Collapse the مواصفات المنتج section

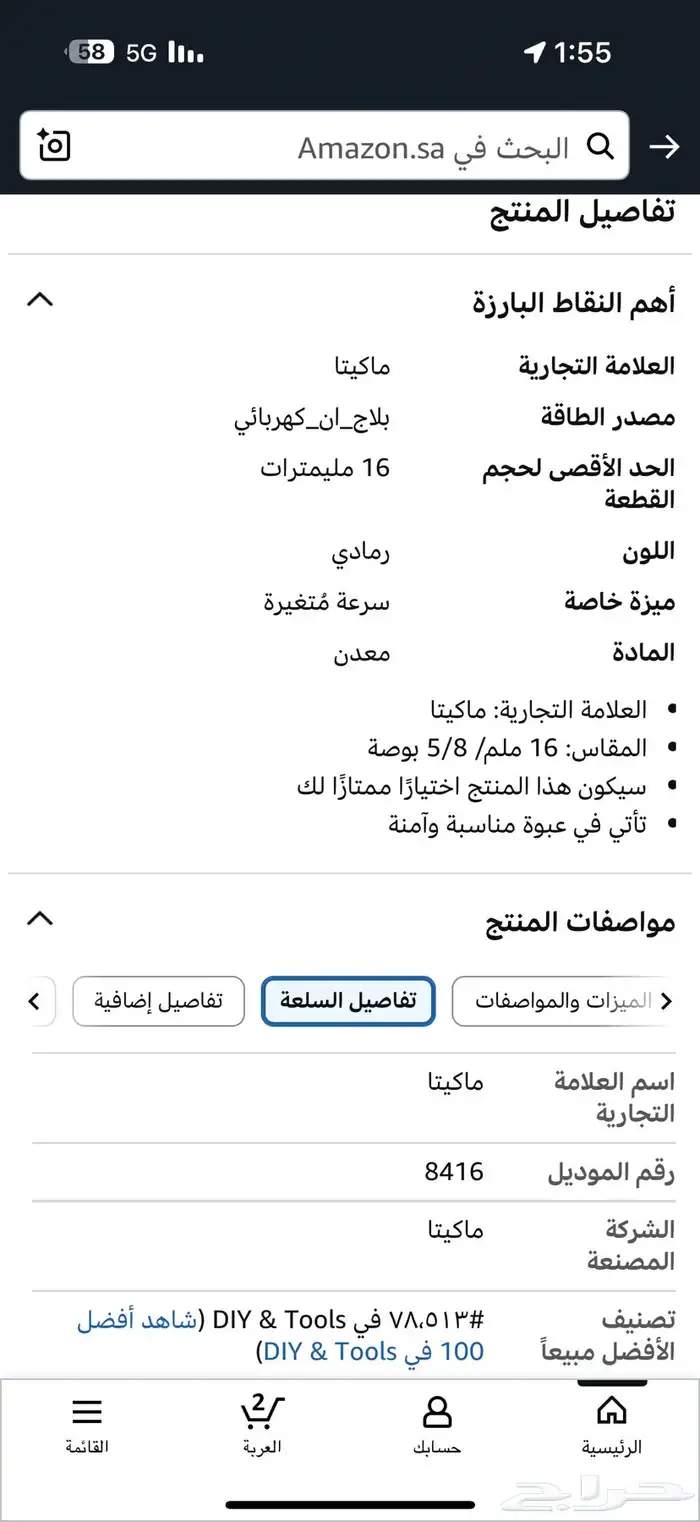tap(40, 918)
